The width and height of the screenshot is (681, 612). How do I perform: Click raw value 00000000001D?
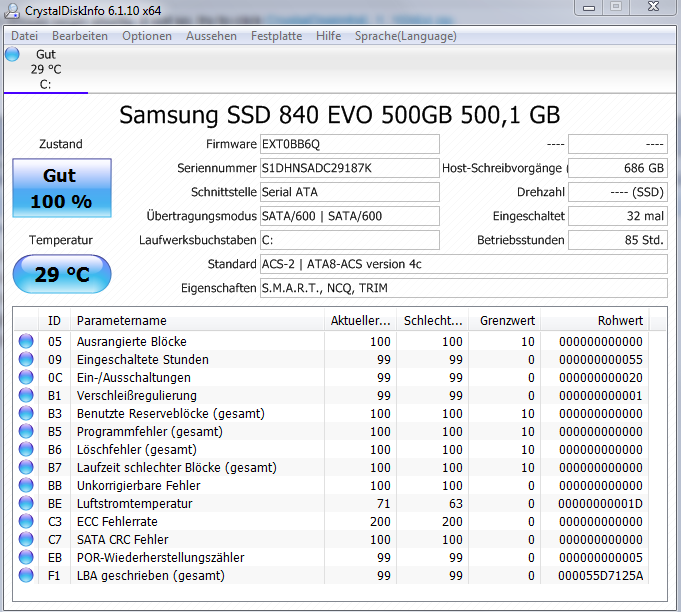pyautogui.click(x=601, y=504)
